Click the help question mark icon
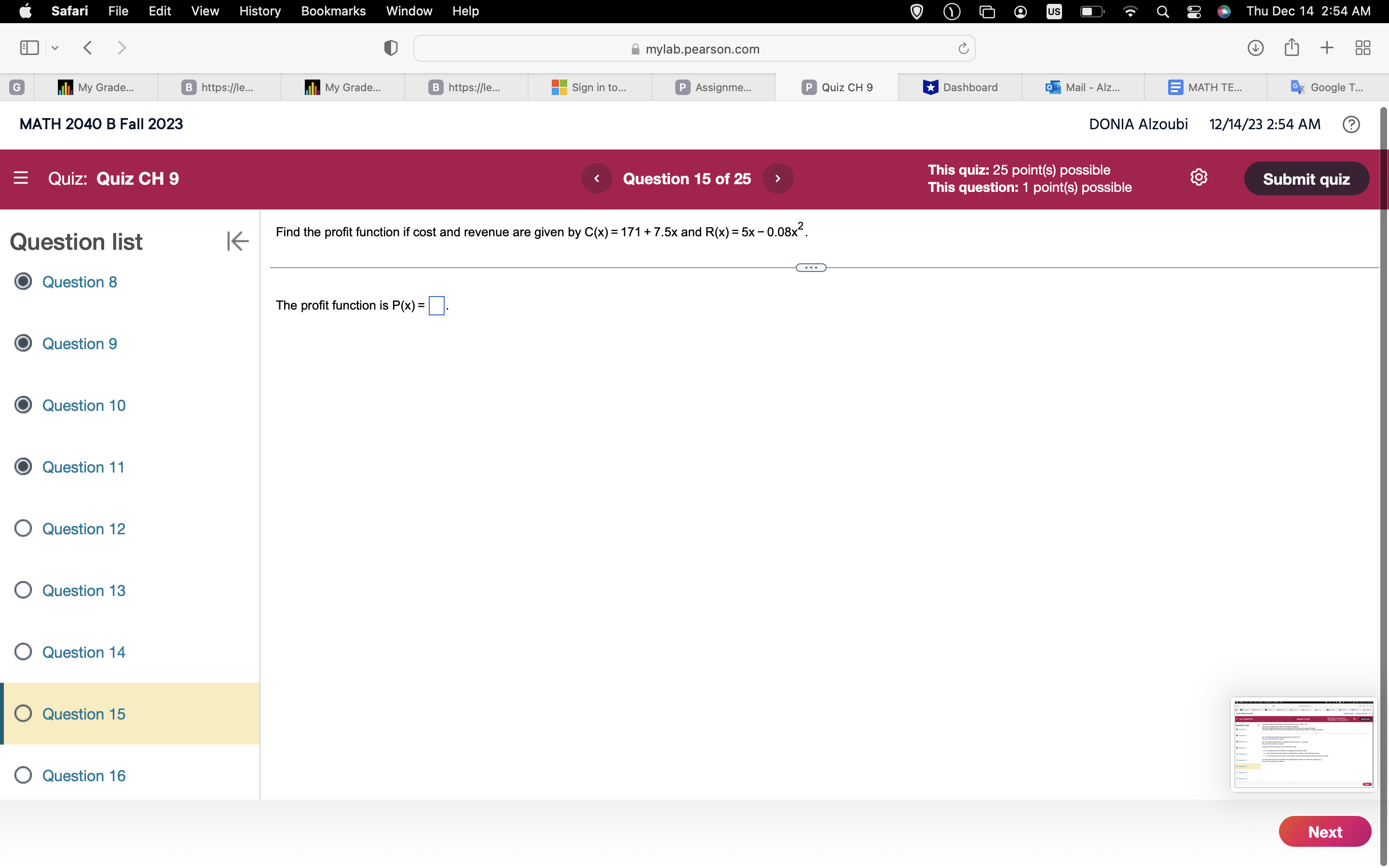Viewport: 1389px width, 868px height. [x=1350, y=124]
